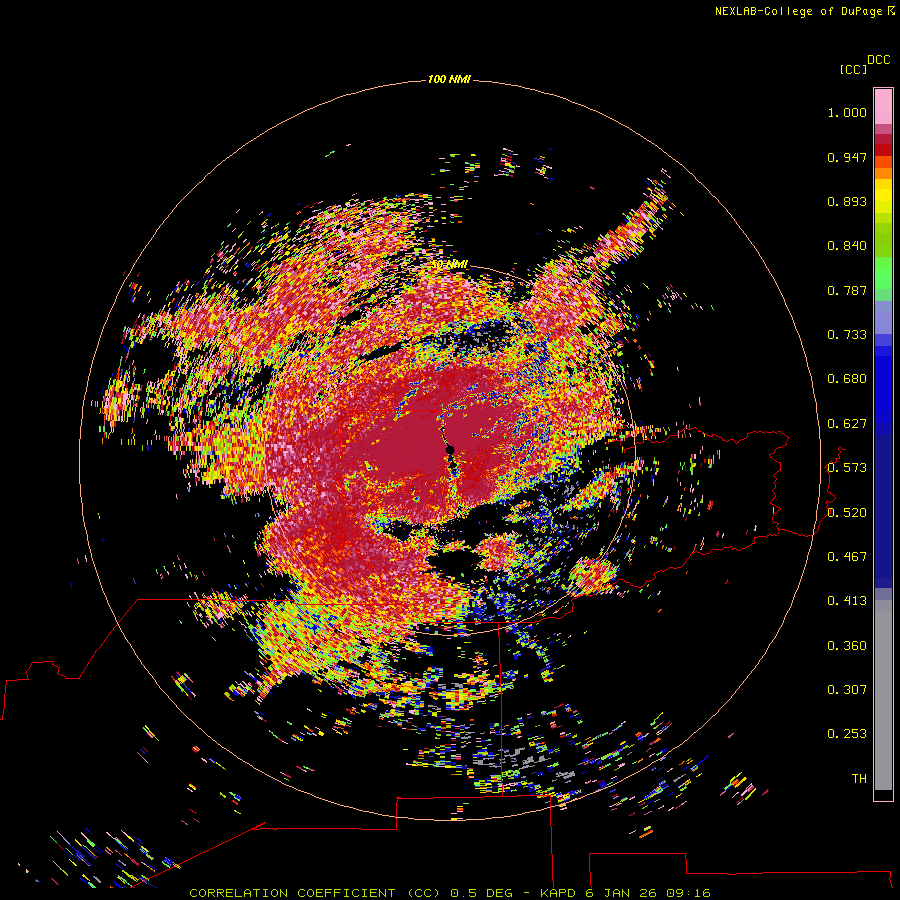Select the 0.787 scale value
Screen dimensions: 900x900
pyautogui.click(x=847, y=290)
